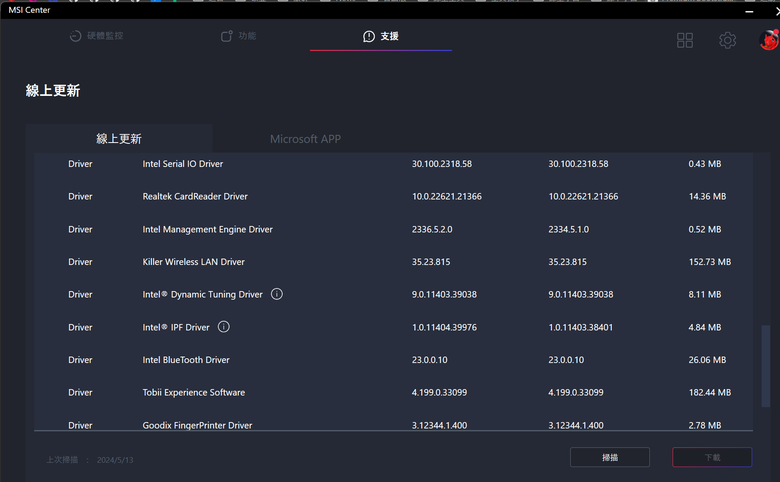Image resolution: width=780 pixels, height=482 pixels.
Task: Open the 硬體監控 hardware monitoring tab
Action: [x=96, y=36]
